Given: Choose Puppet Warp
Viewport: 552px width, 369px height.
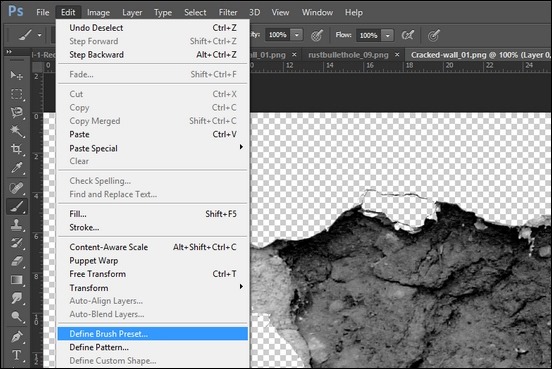Looking at the screenshot, I should [153, 261].
